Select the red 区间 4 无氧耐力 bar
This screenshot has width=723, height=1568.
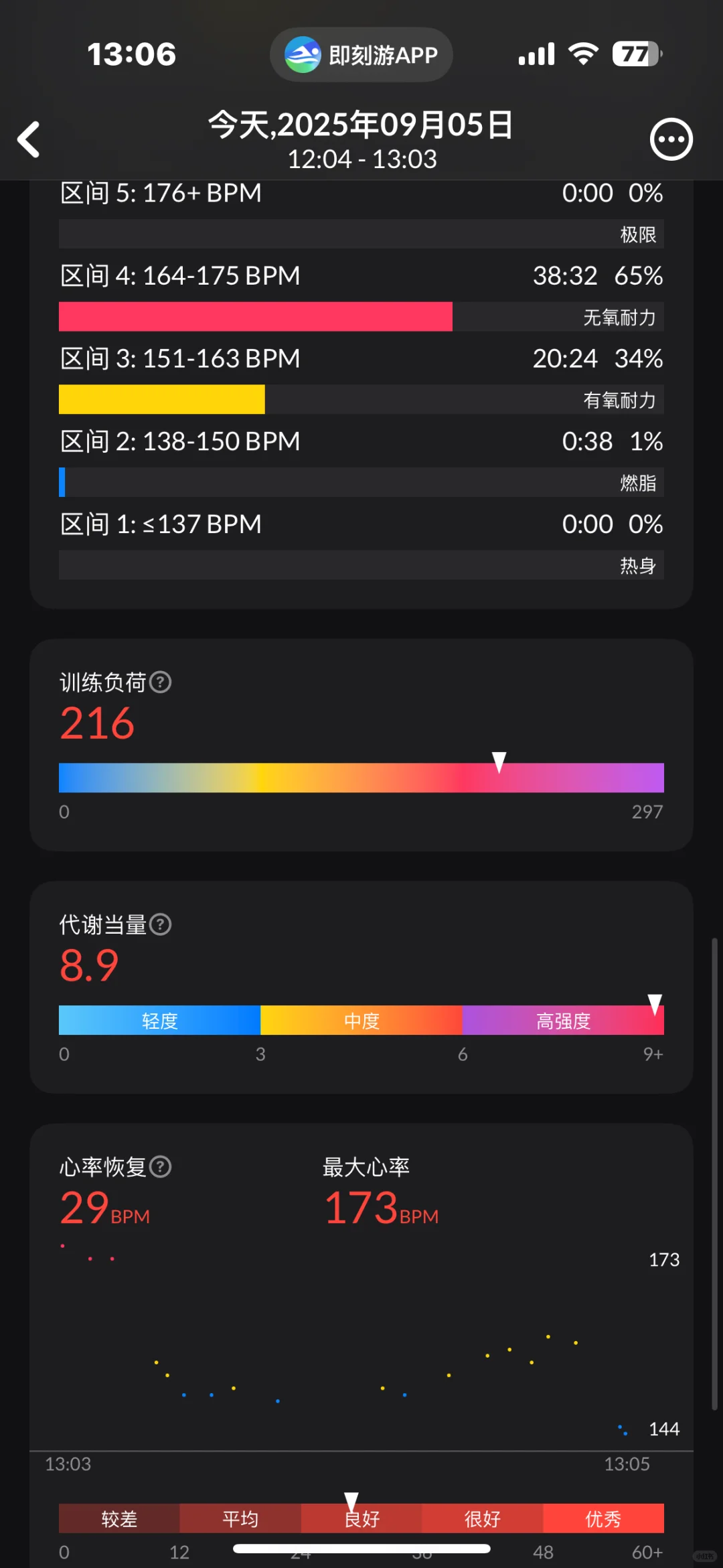256,317
